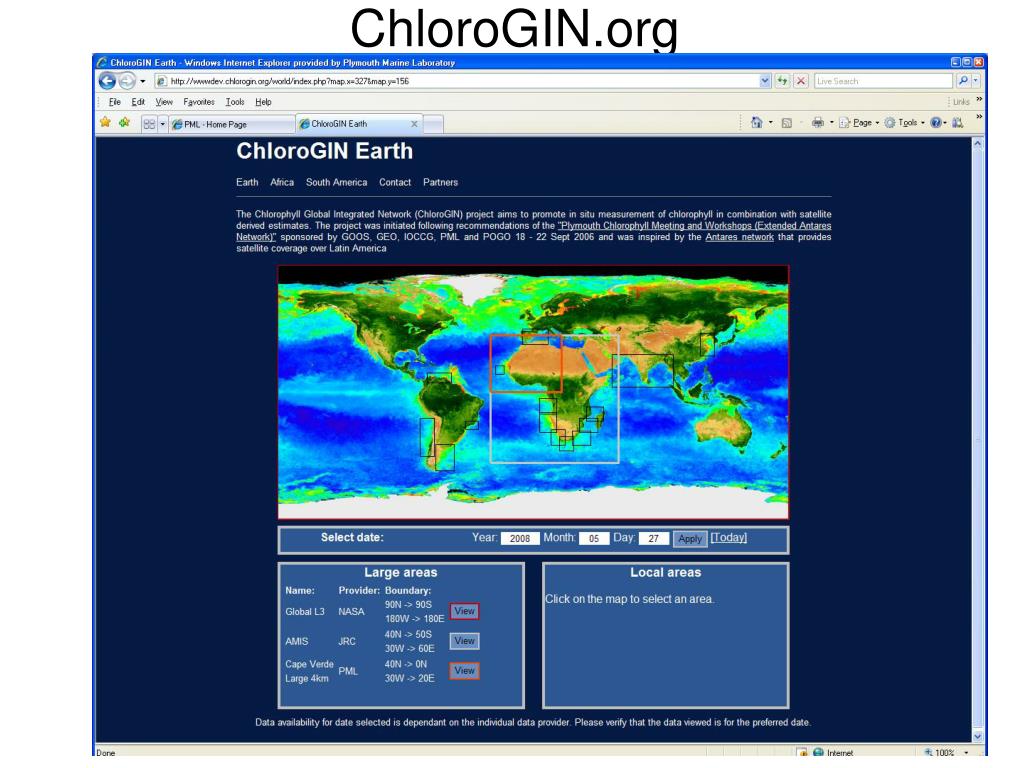The width and height of the screenshot is (1024, 768).
Task: Open the Help menu
Action: (263, 102)
